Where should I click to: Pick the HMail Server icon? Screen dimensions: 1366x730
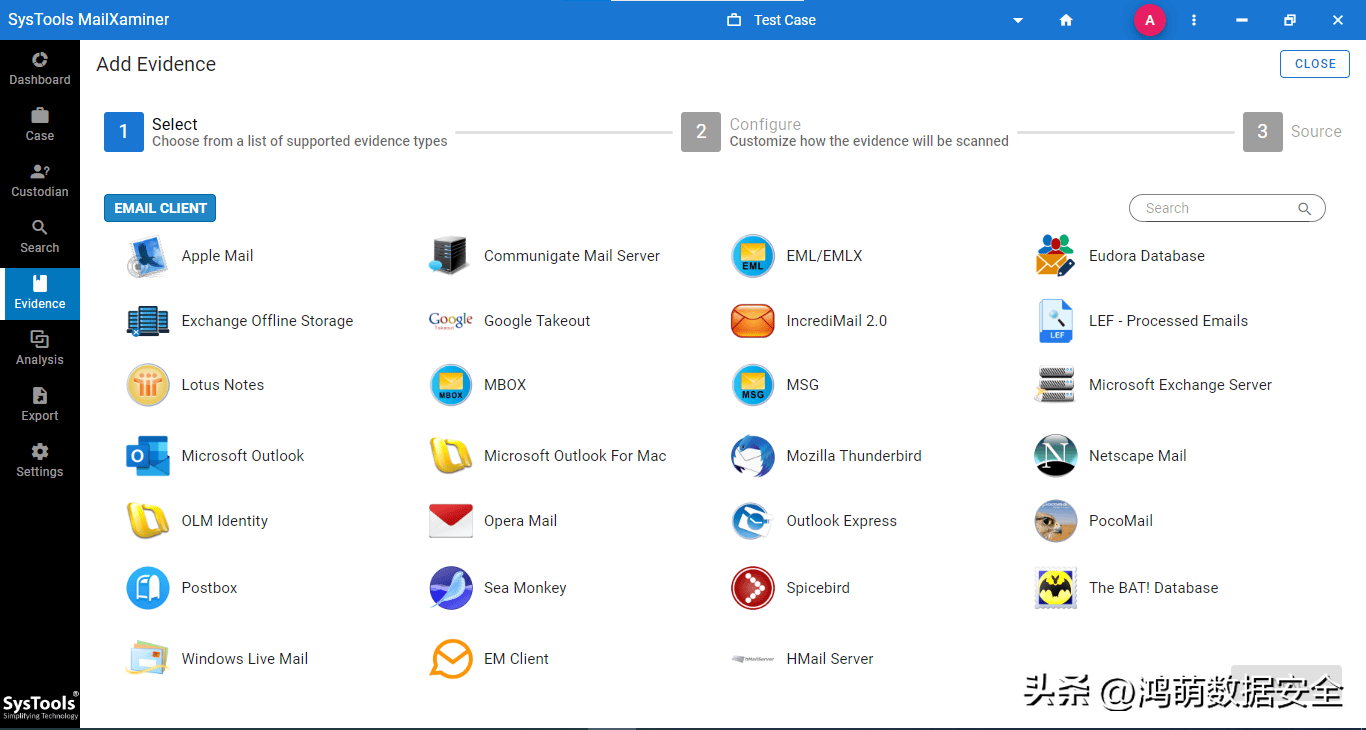click(753, 659)
